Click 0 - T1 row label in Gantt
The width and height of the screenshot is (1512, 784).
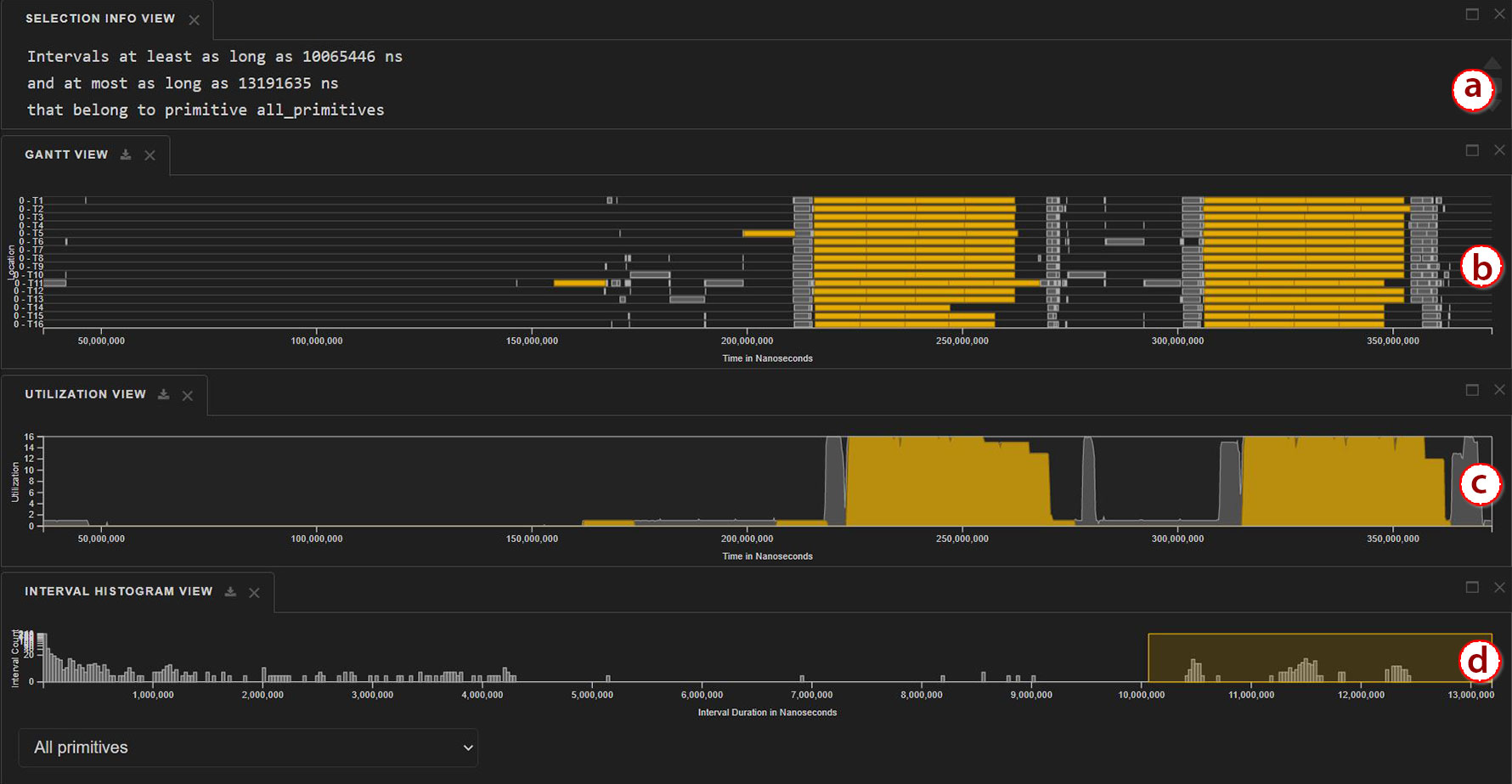31,201
